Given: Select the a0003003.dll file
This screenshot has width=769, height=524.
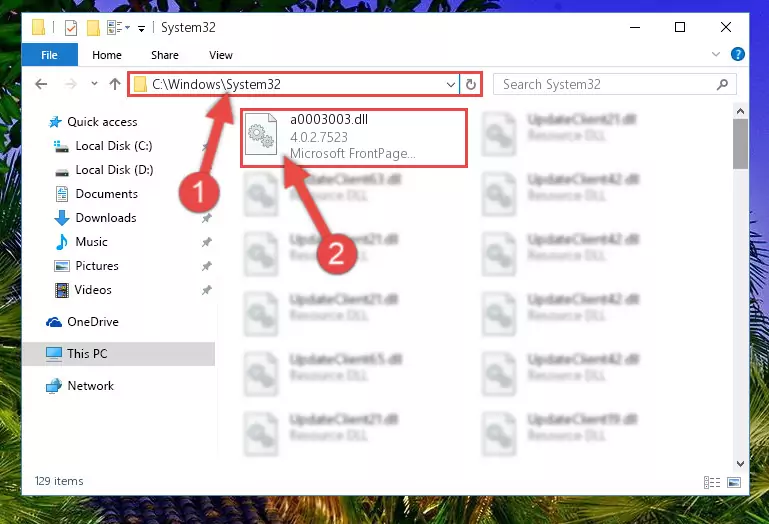Looking at the screenshot, I should coord(353,138).
